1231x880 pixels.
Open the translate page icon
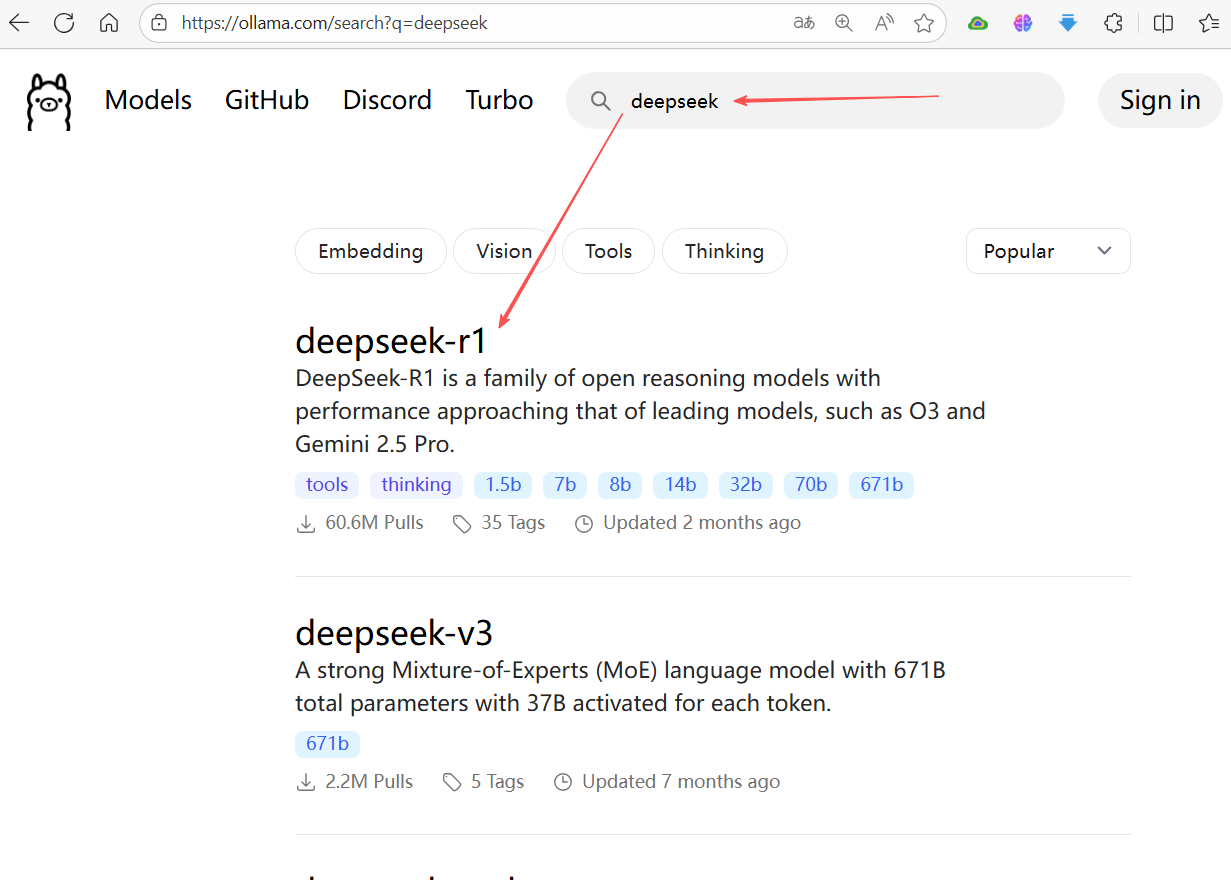tap(804, 23)
